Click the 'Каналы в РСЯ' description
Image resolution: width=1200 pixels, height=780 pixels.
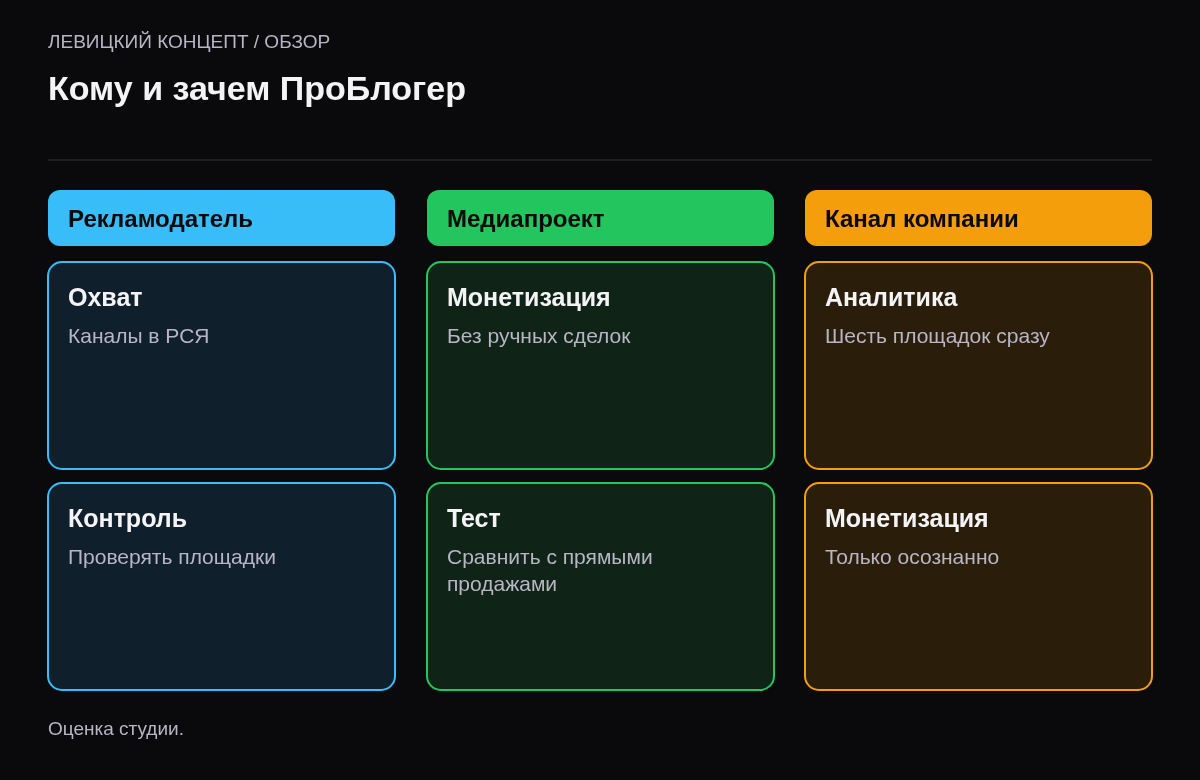click(x=139, y=336)
